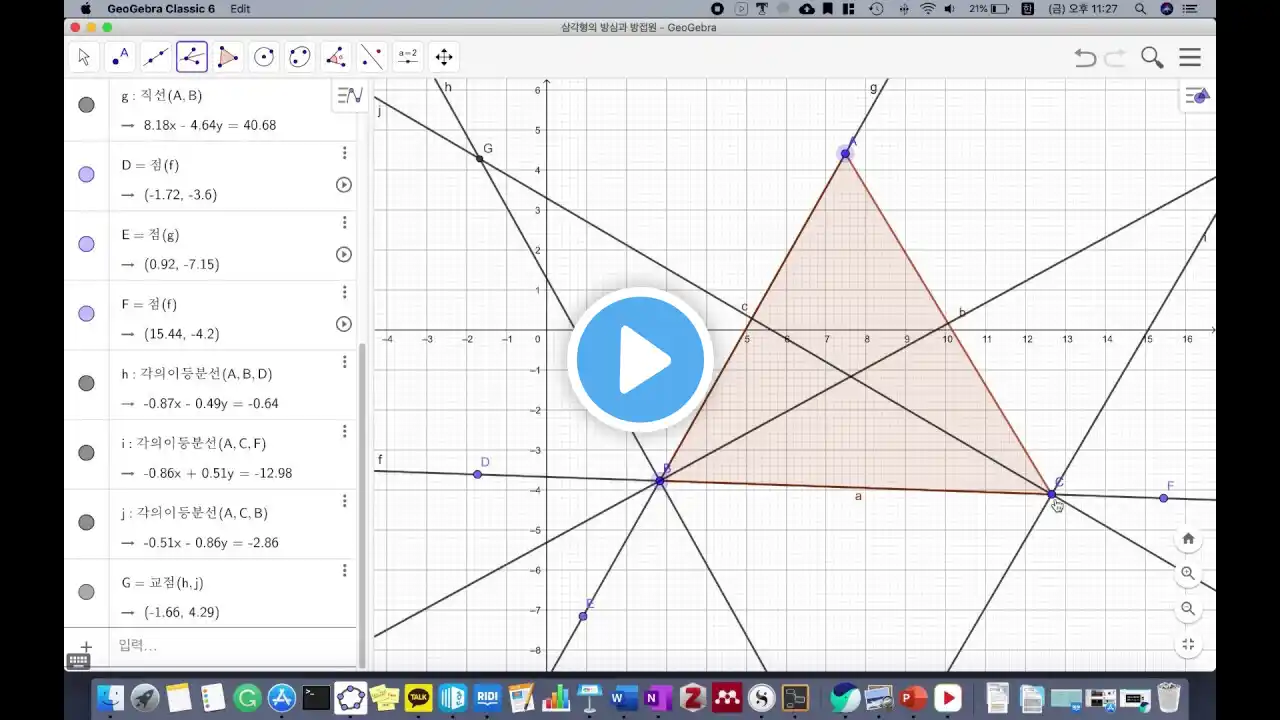Screen dimensions: 1280x720
Task: Toggle visibility of bisector j
Action: 86,522
